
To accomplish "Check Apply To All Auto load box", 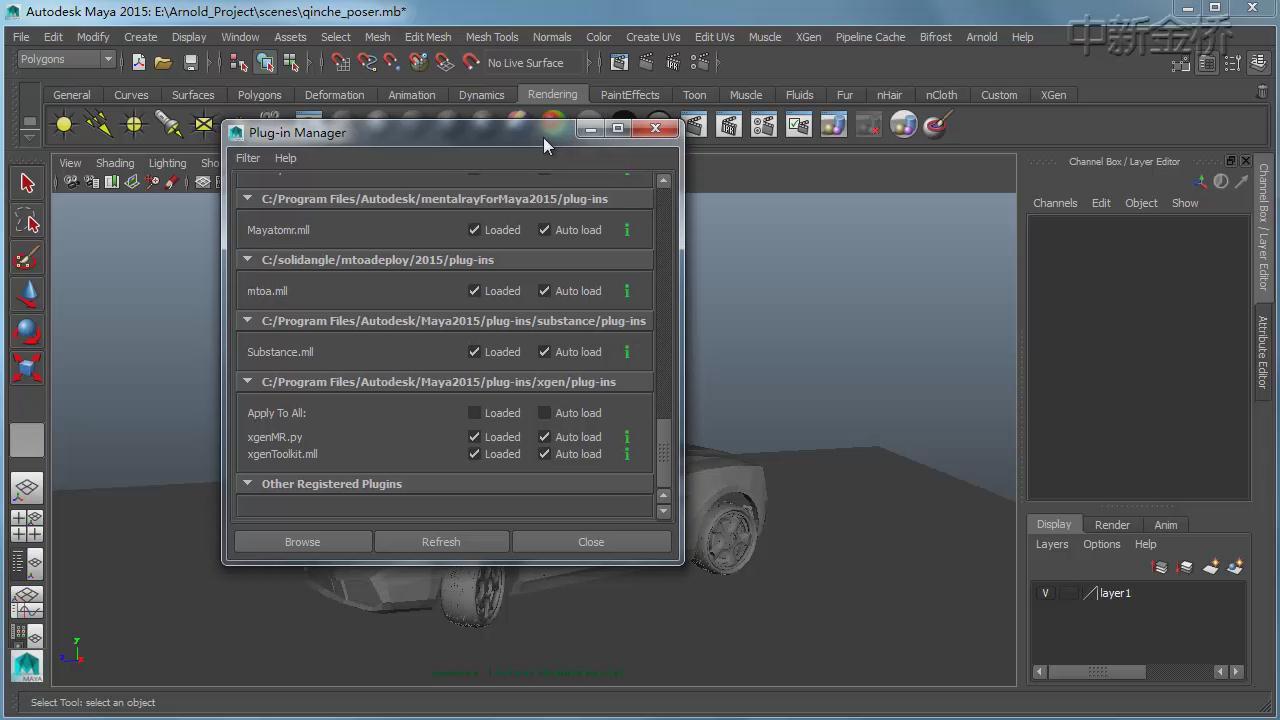I will [x=544, y=413].
